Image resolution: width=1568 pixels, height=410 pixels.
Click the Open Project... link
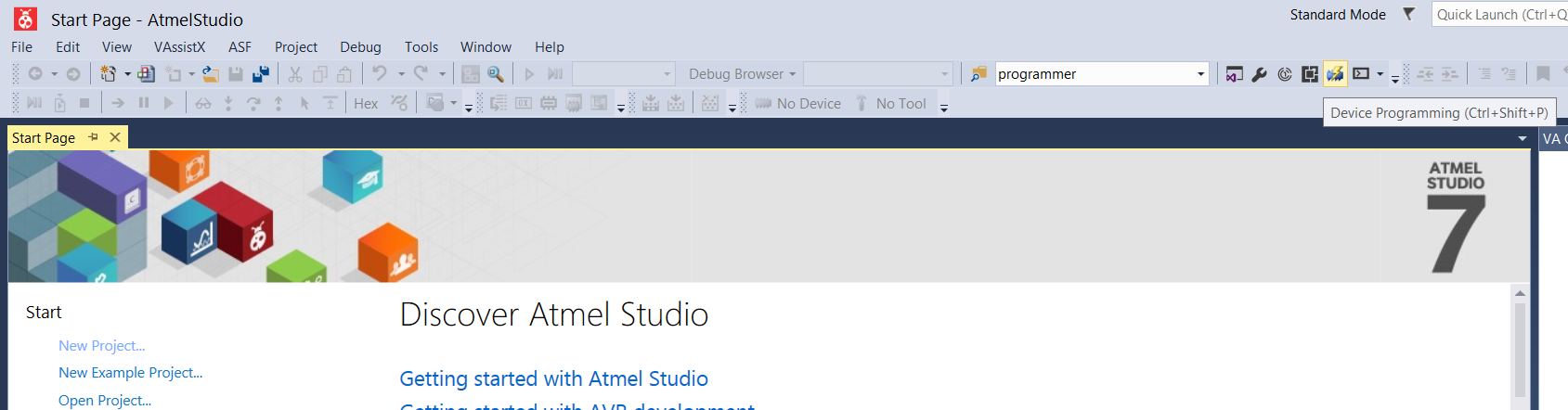tap(105, 400)
